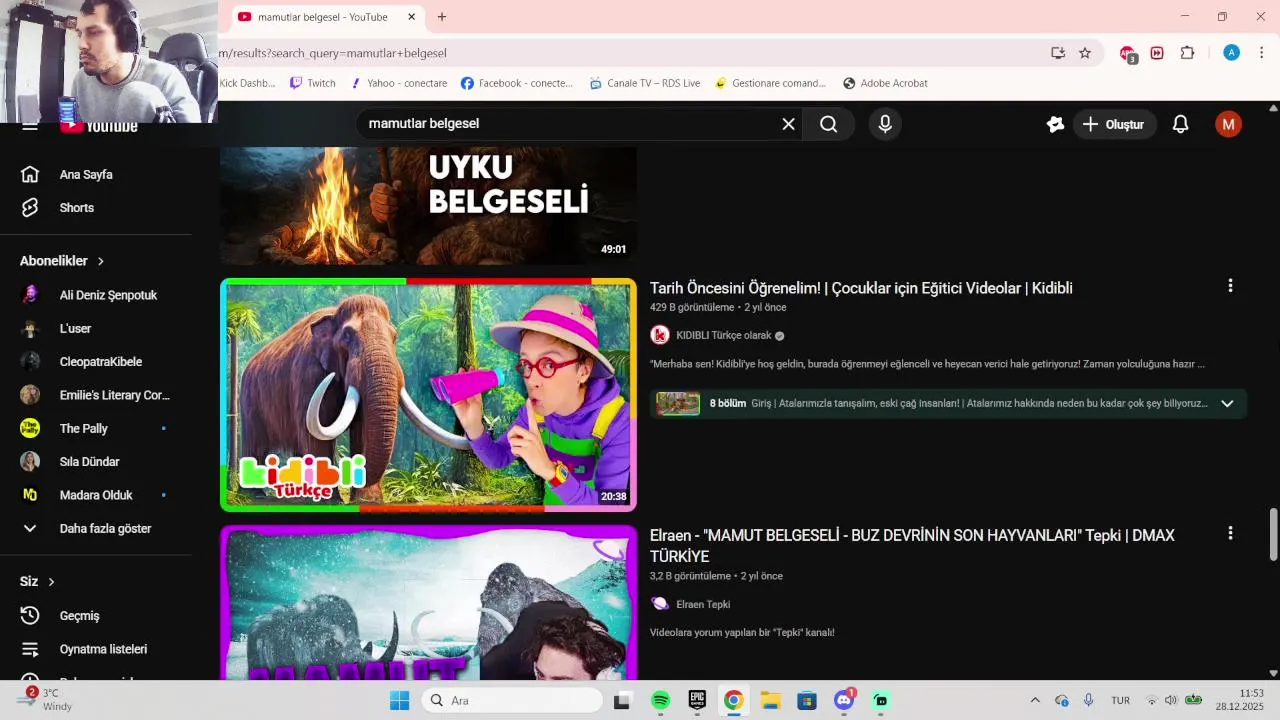
Task: Close the mamutlar belgesel YouTube tab
Action: point(411,17)
